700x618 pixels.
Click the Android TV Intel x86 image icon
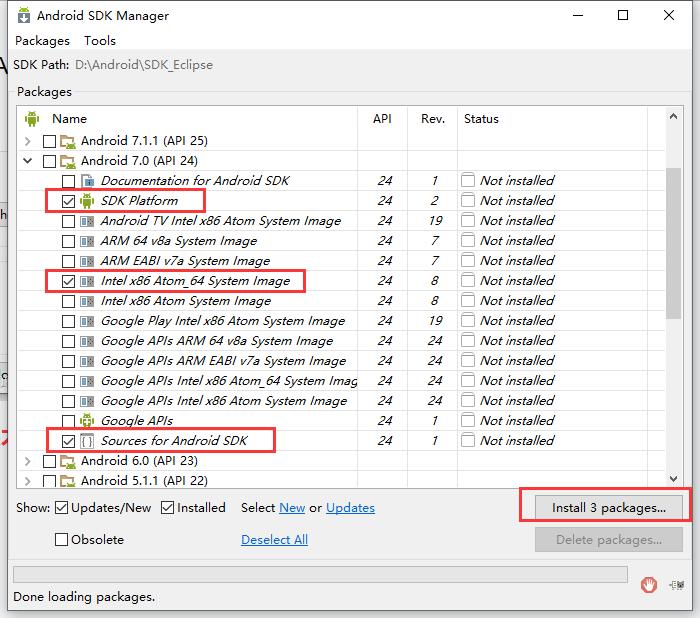click(x=87, y=221)
